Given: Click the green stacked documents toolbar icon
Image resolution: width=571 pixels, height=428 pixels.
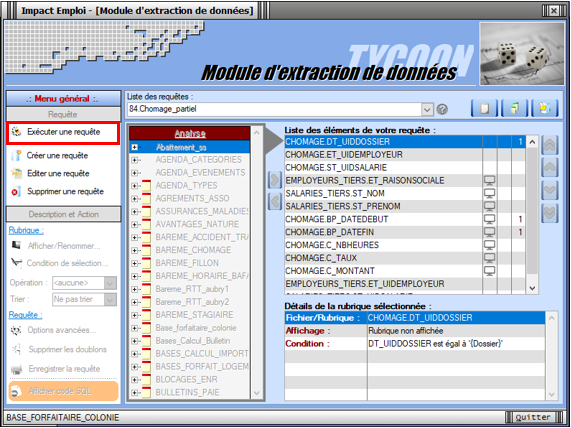Looking at the screenshot, I should (514, 109).
